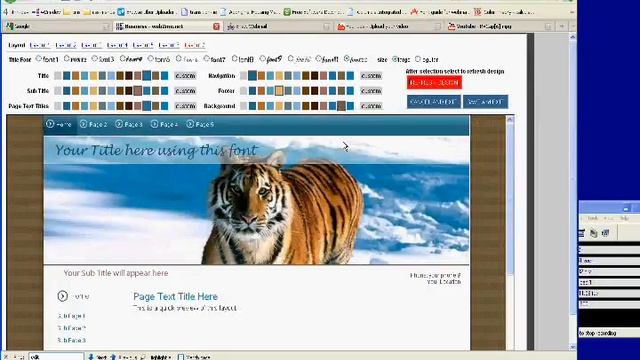Select the font3 title font radio
Image resolution: width=640 pixels, height=360 pixels.
95,59
